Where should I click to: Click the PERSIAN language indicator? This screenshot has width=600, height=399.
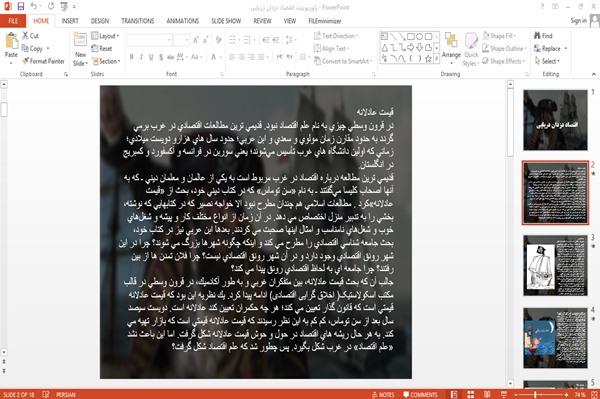point(66,394)
